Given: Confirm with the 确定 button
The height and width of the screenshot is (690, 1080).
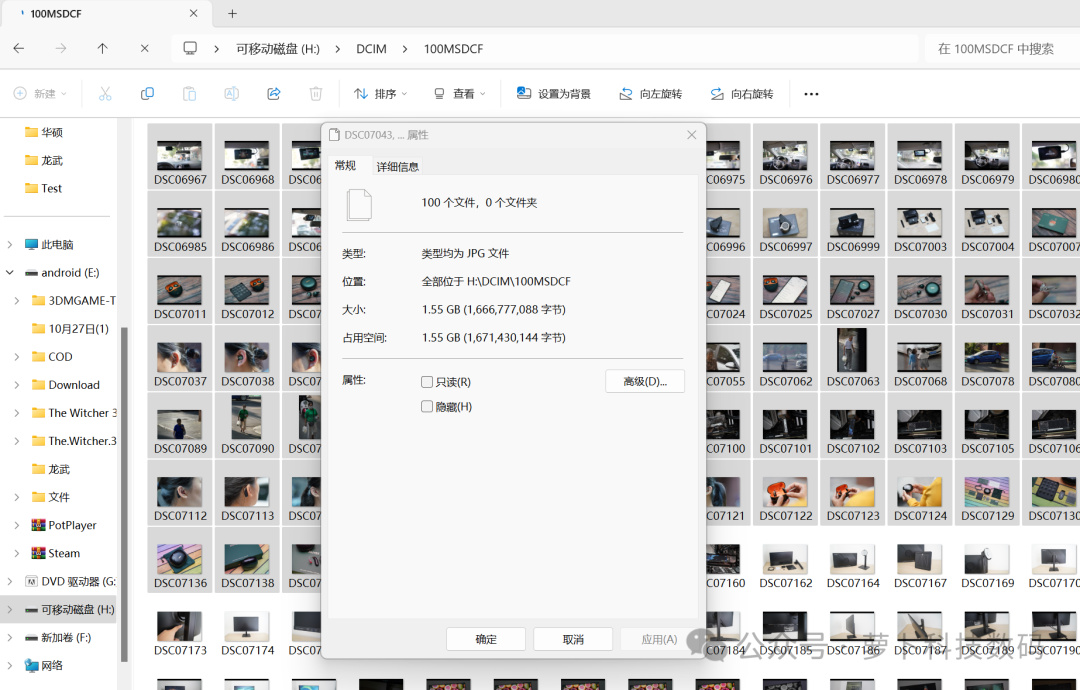Looking at the screenshot, I should point(486,639).
